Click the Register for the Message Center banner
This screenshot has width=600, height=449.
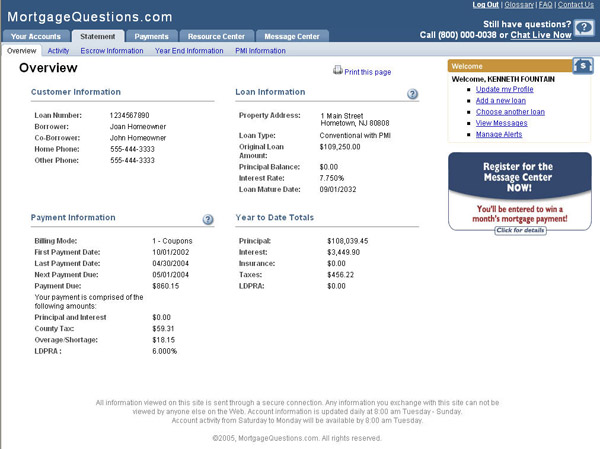pyautogui.click(x=520, y=191)
